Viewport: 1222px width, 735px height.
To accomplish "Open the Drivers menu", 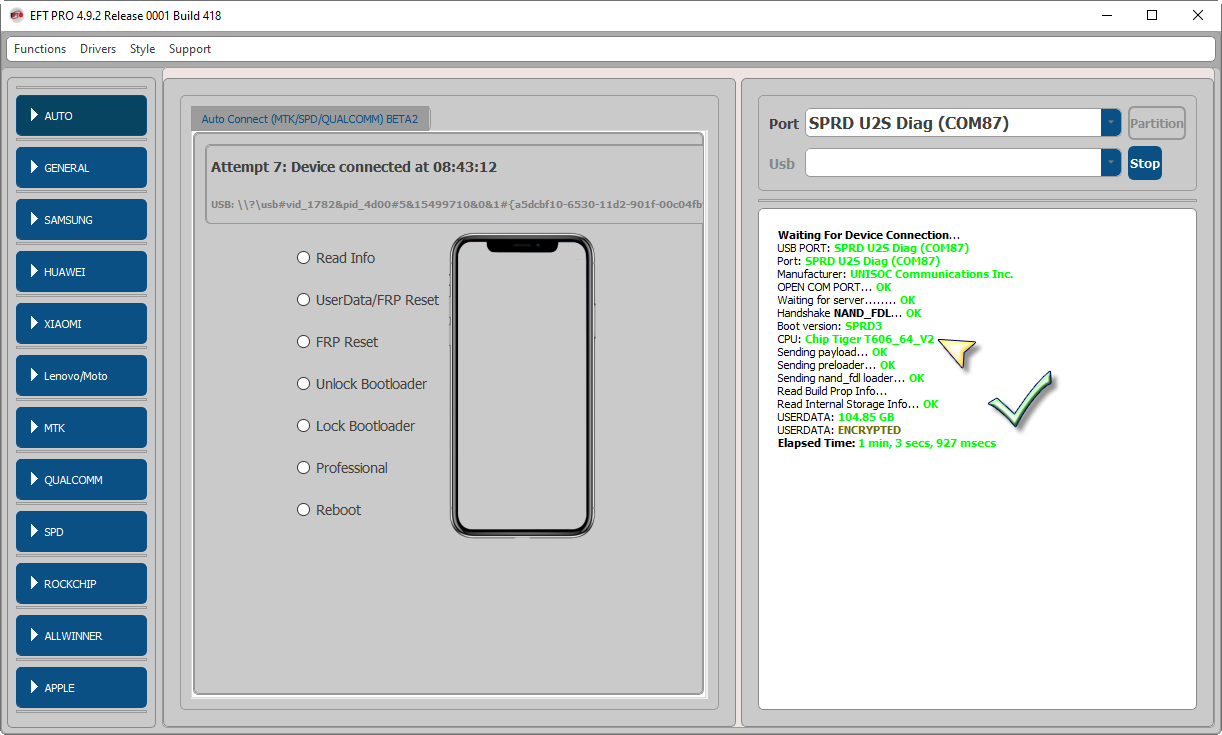I will point(97,48).
